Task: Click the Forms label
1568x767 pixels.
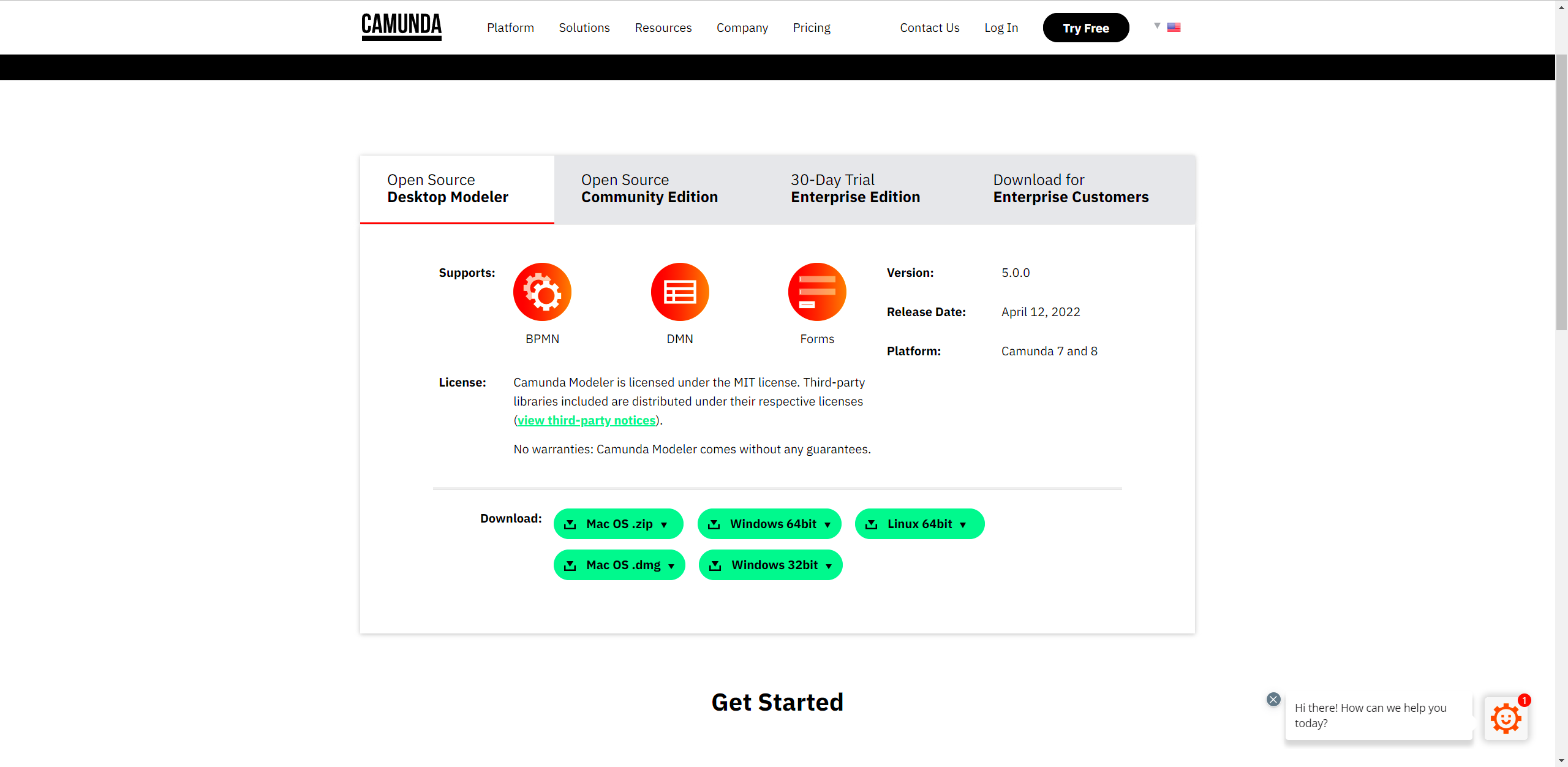Action: 817,339
